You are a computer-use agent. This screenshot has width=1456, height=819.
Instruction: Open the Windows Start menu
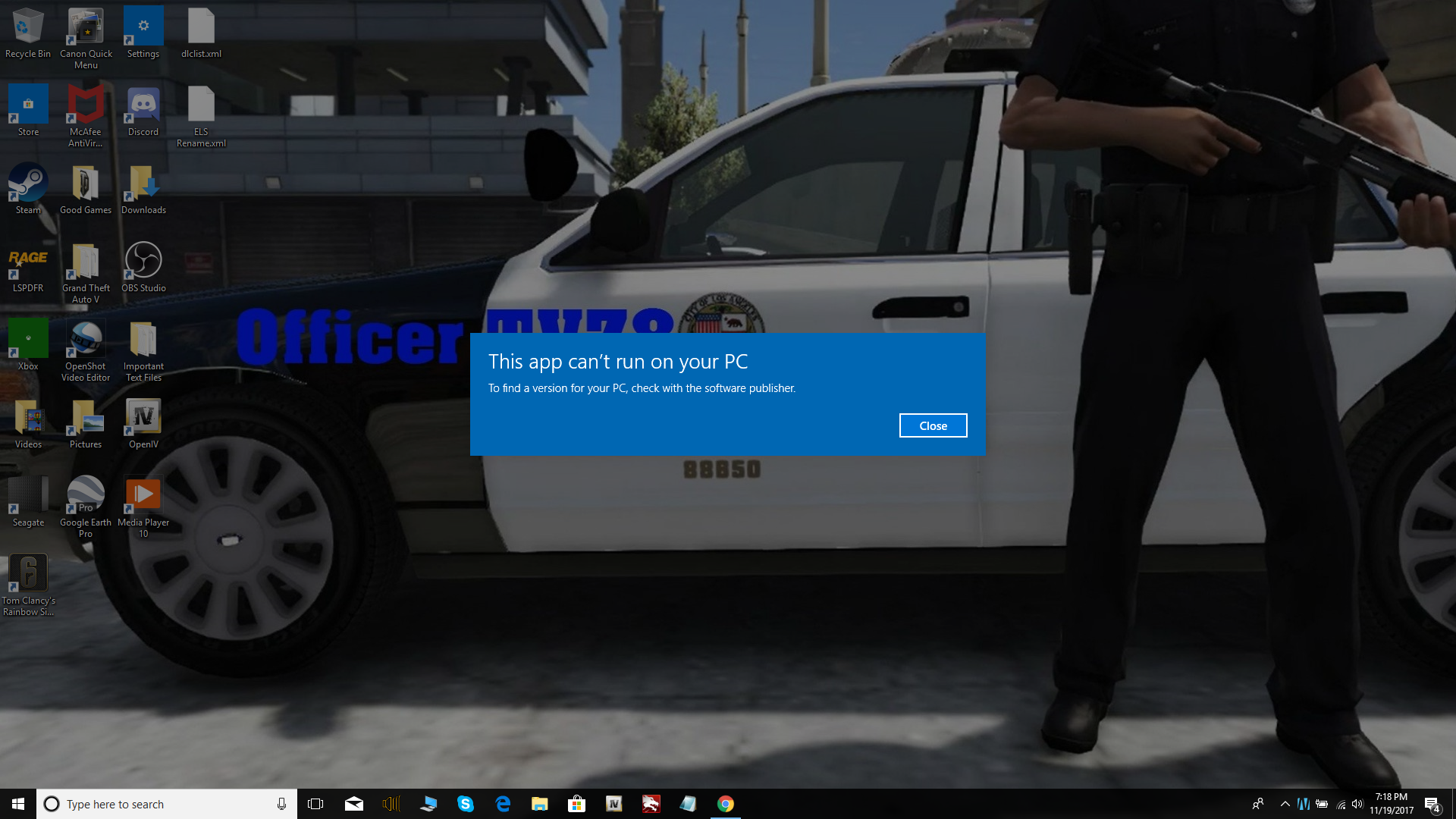click(x=18, y=804)
